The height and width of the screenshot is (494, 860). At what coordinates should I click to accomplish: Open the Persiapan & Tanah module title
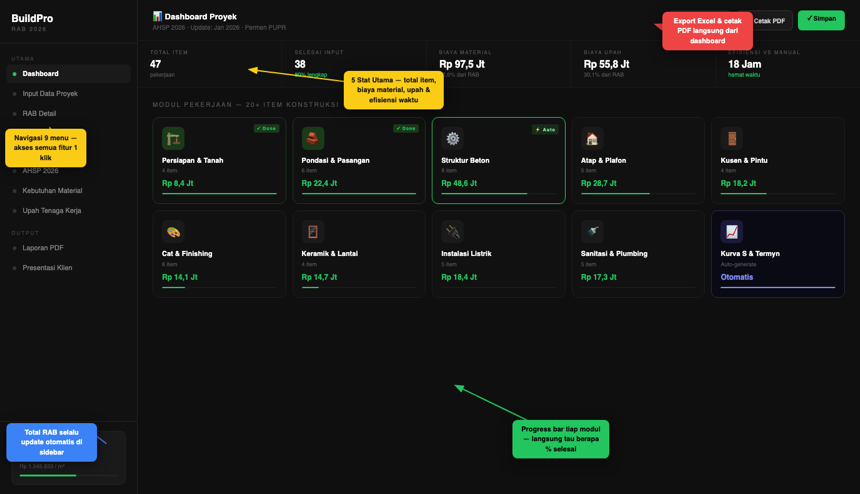point(193,161)
